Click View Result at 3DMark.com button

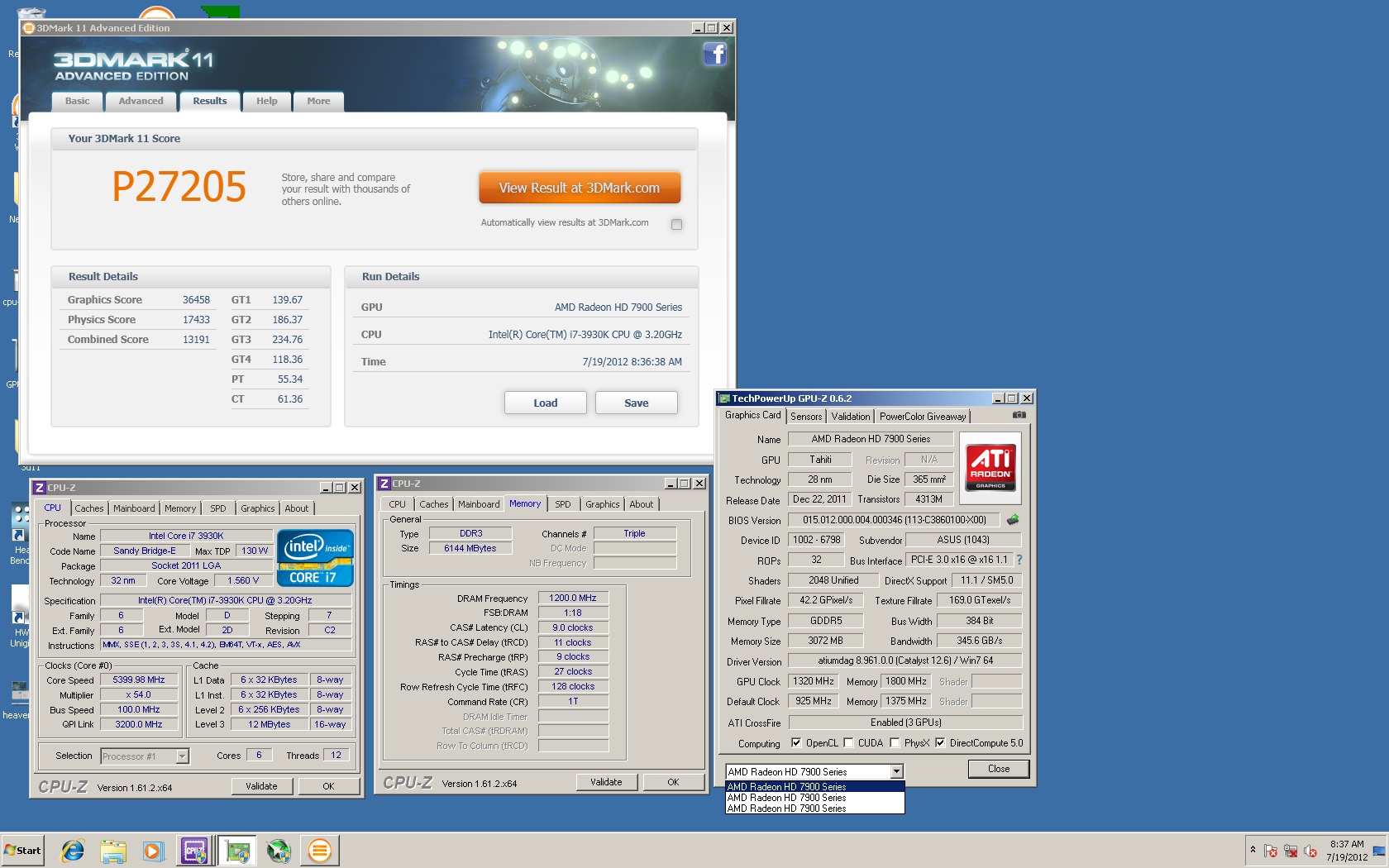580,188
